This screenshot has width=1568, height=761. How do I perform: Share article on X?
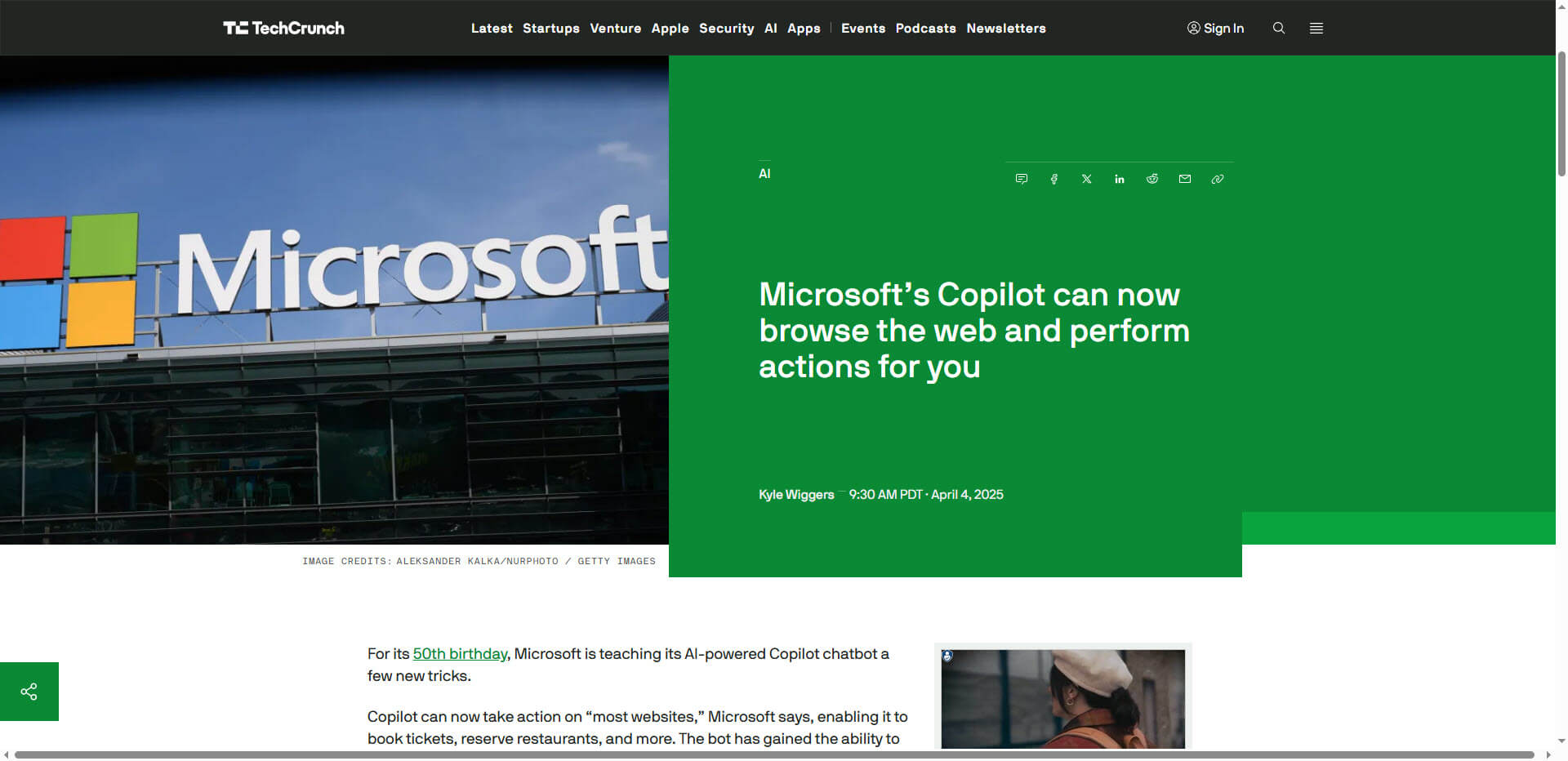1086,179
